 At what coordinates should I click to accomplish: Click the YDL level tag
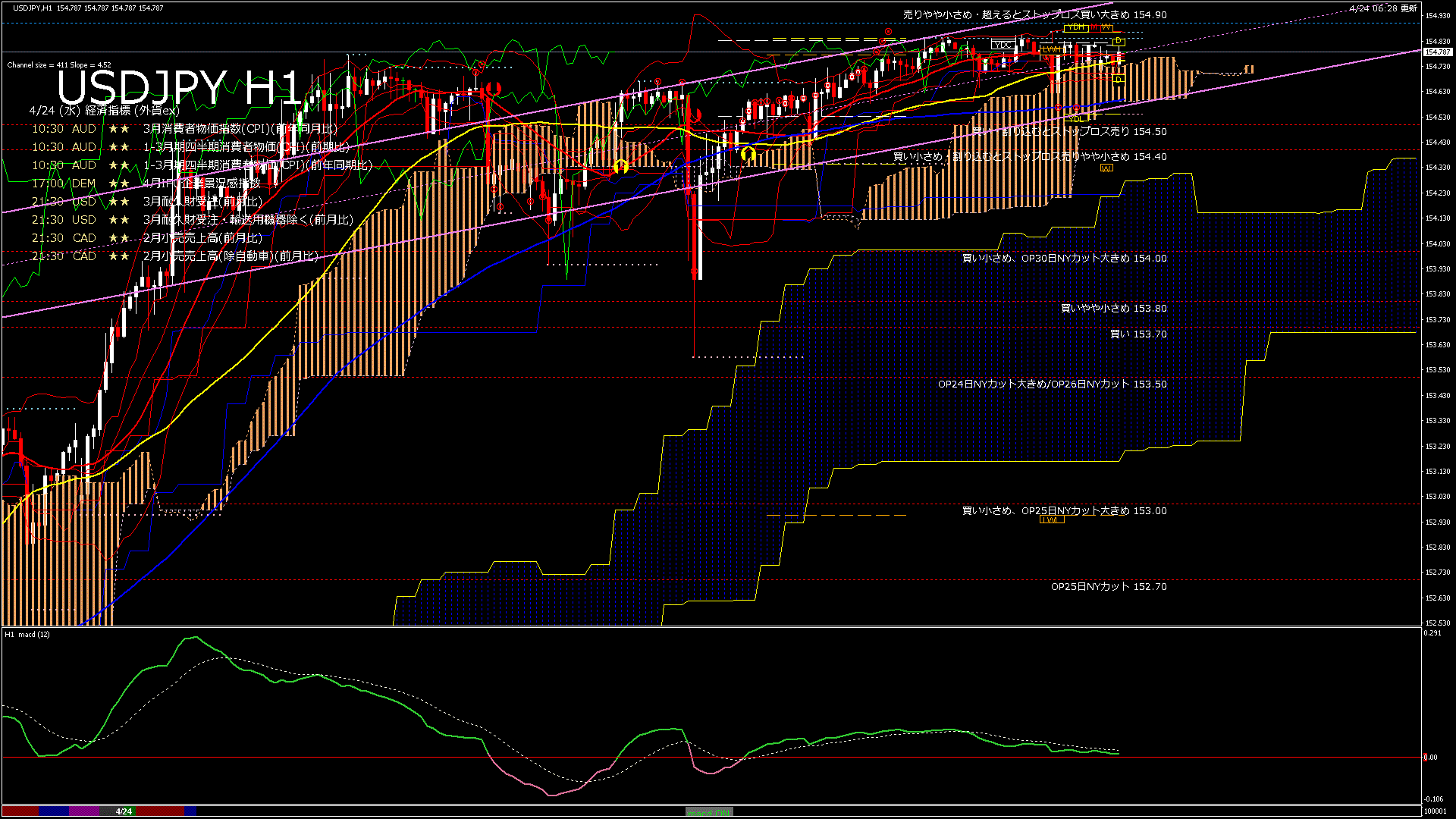point(1076,118)
